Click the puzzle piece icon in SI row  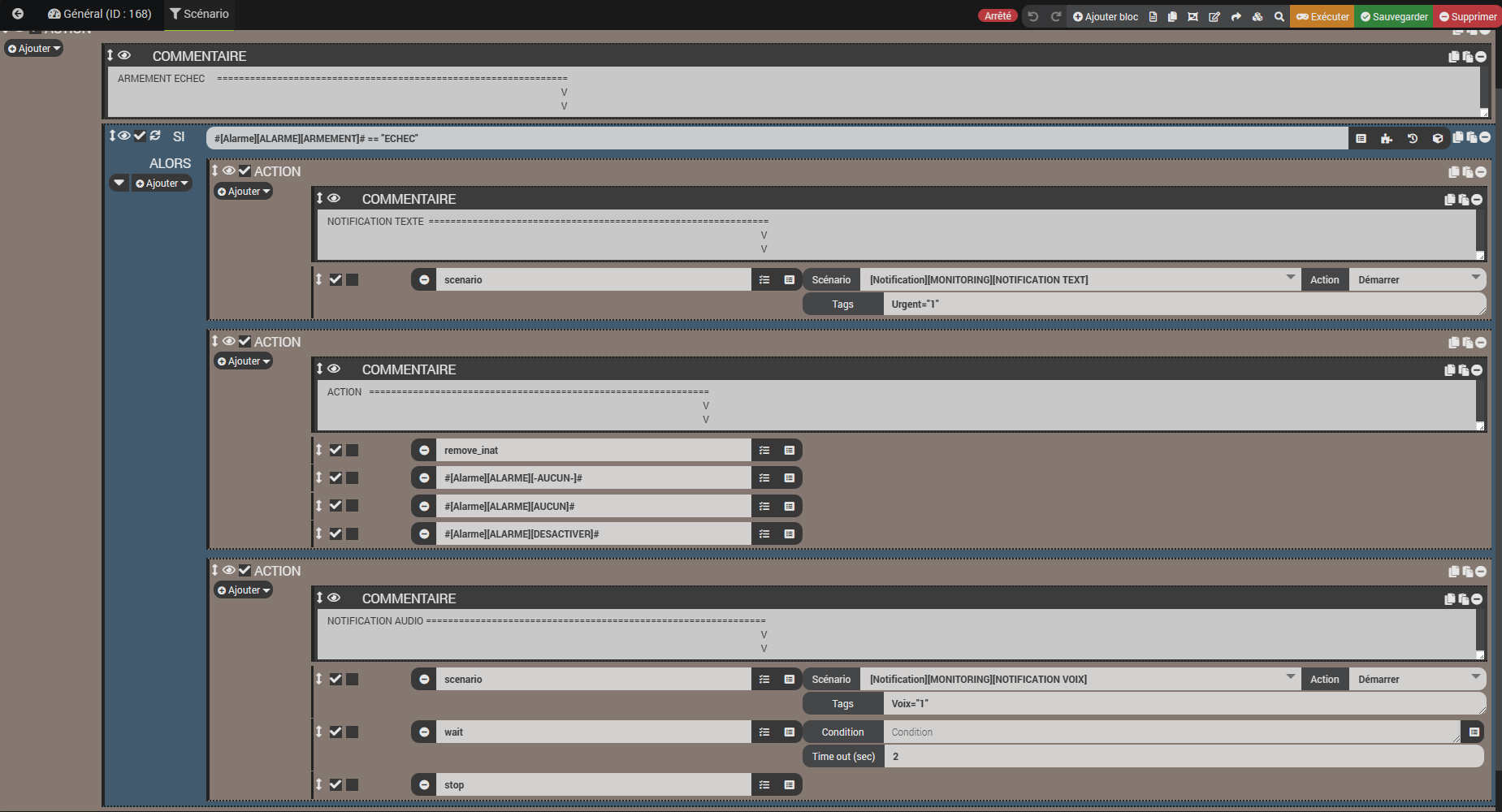point(1387,139)
